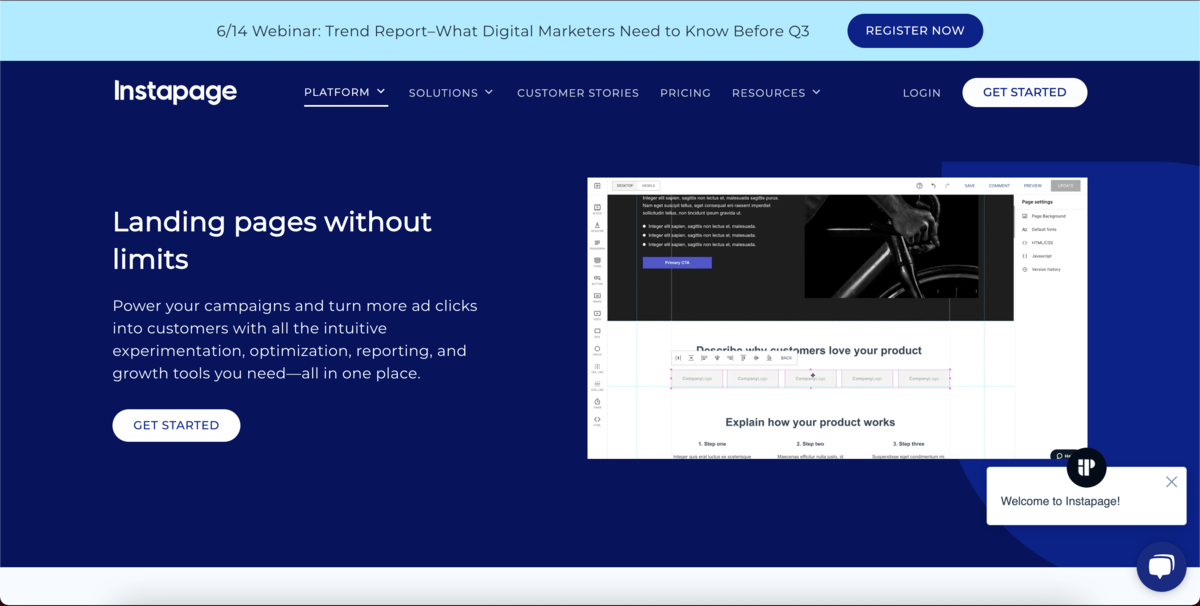Image resolution: width=1200 pixels, height=606 pixels.
Task: Switch to Mobile view in editor preview
Action: click(x=648, y=186)
